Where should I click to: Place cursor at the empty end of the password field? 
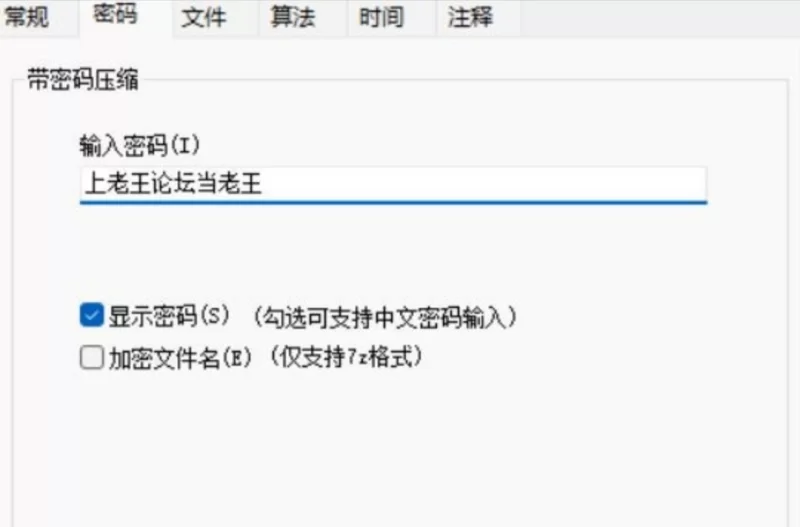click(485, 184)
